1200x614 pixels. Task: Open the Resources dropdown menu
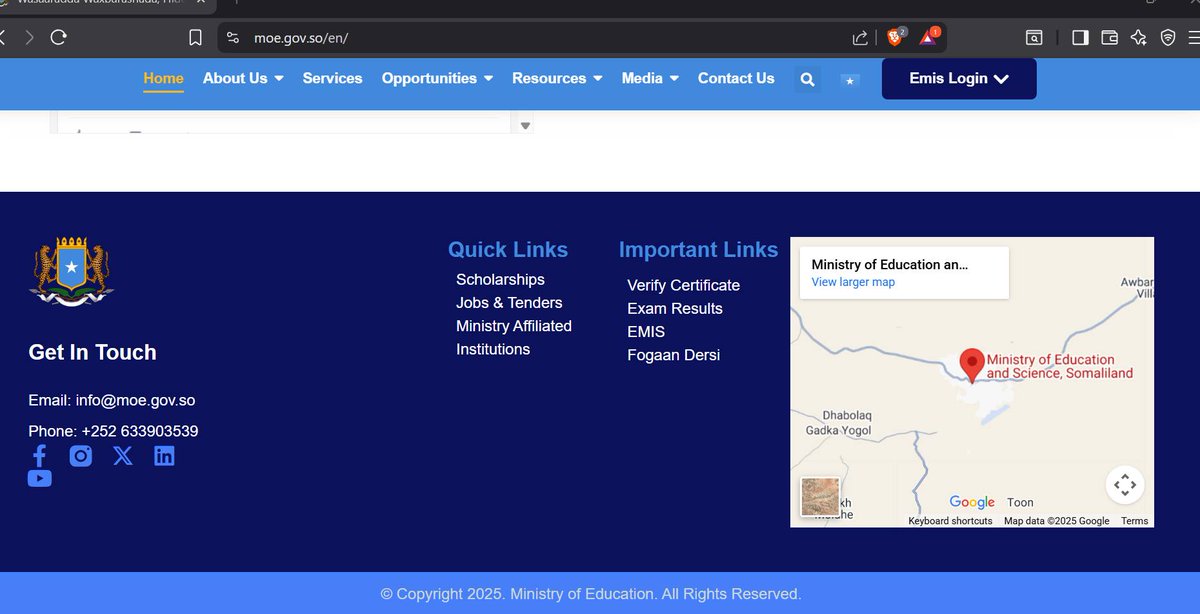(x=557, y=78)
